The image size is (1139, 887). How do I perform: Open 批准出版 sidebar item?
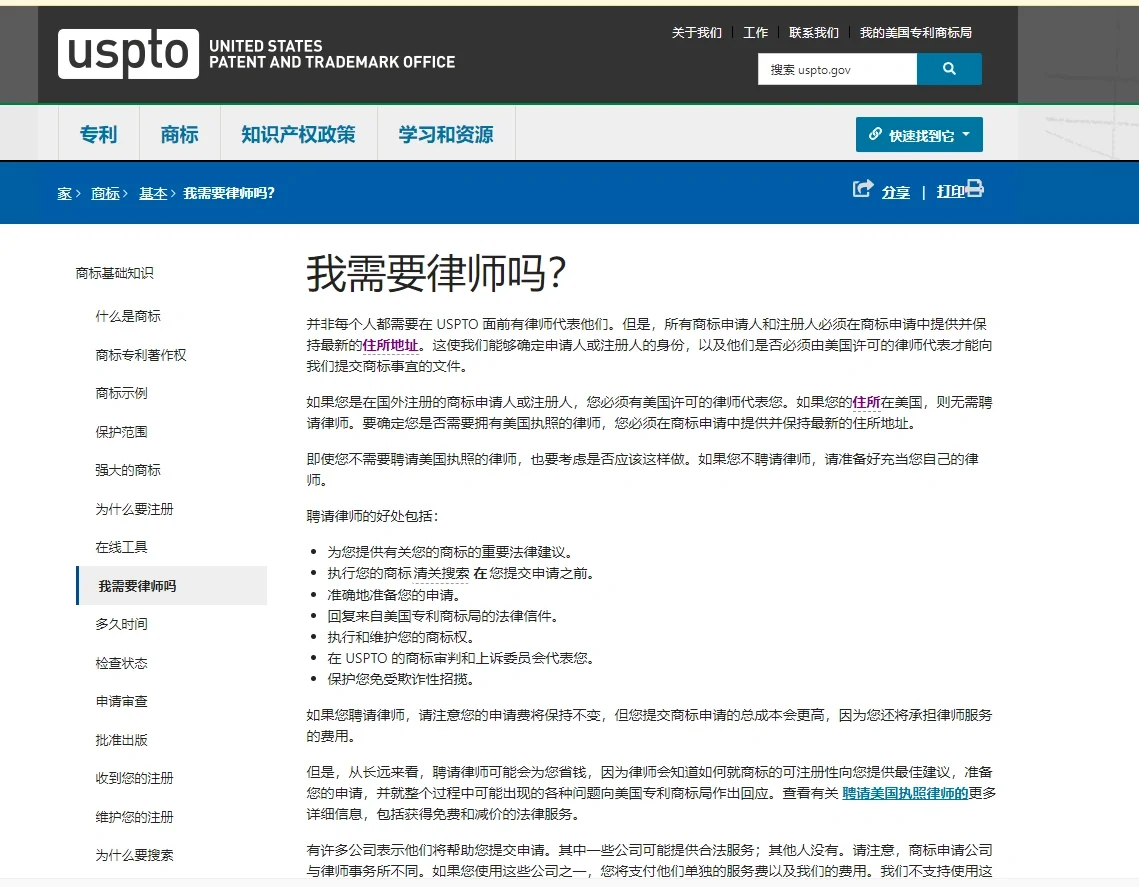point(121,740)
